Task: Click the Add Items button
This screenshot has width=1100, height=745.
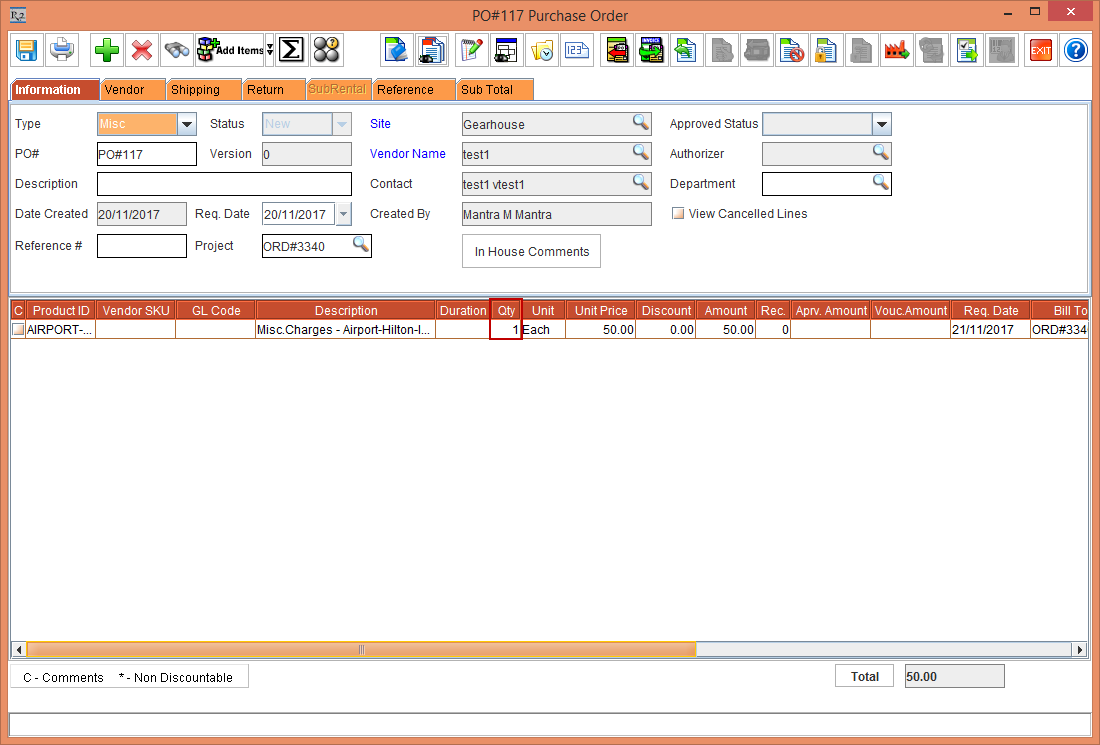Action: (x=230, y=49)
